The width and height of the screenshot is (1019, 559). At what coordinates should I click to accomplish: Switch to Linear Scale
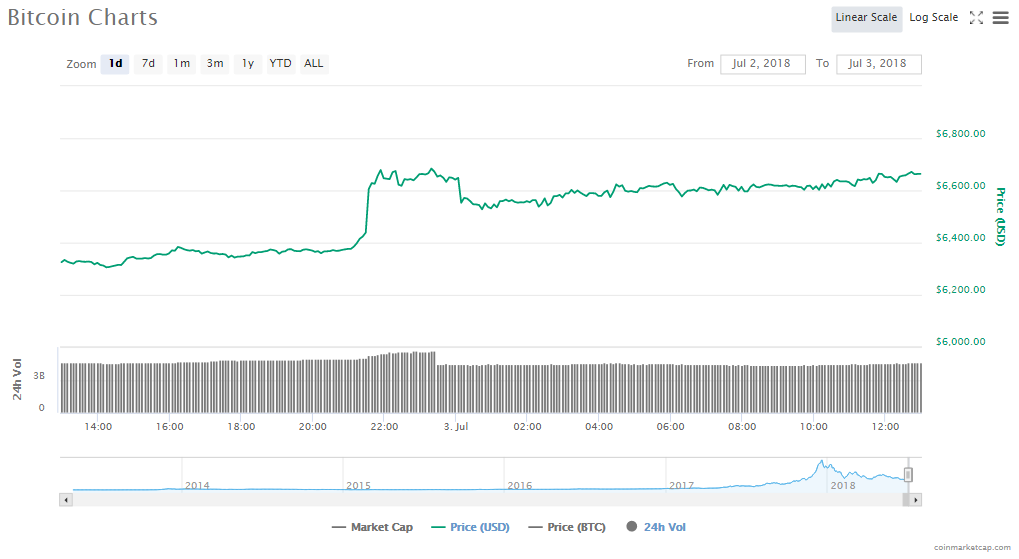[866, 18]
